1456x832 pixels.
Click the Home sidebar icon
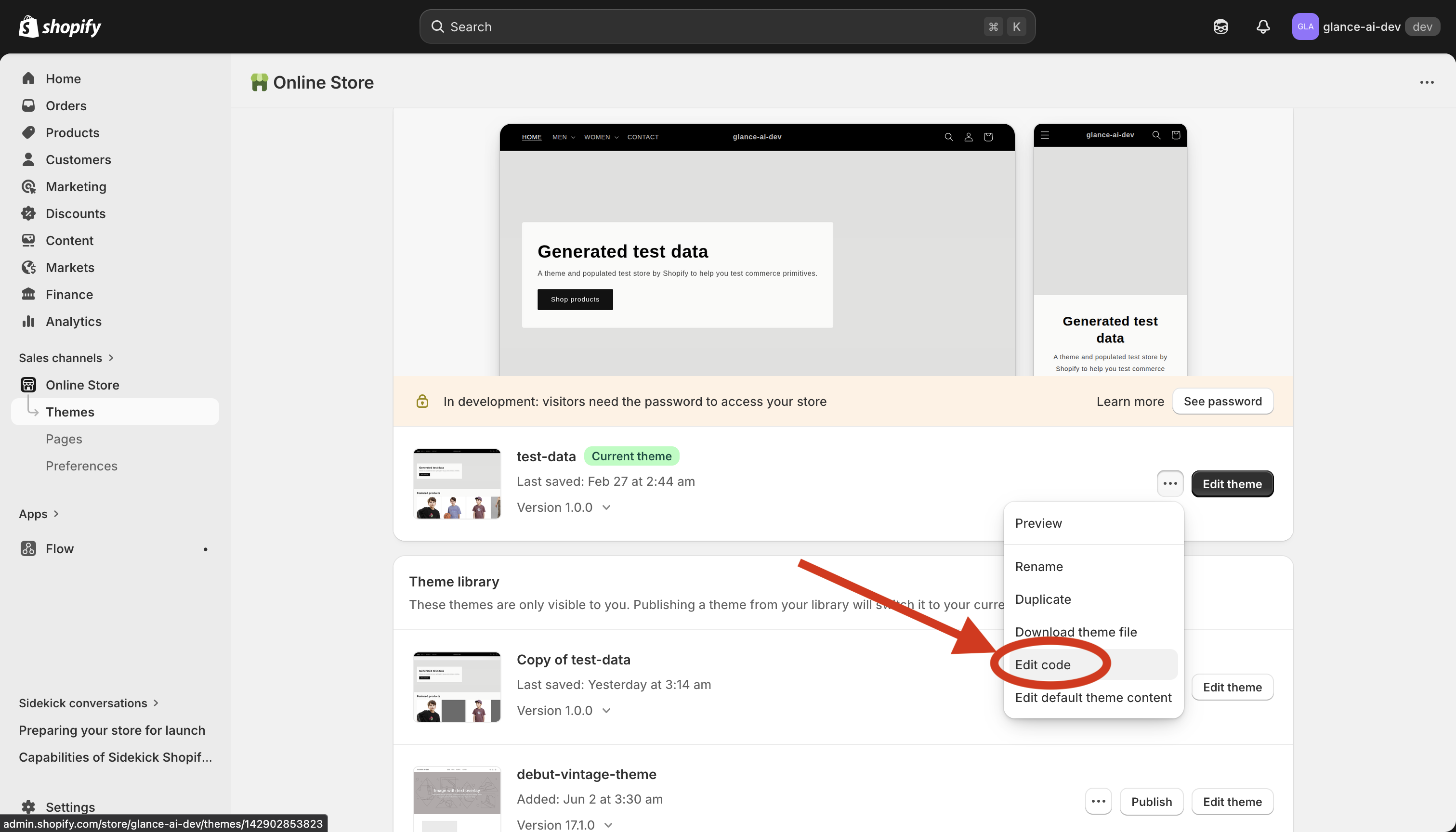click(28, 78)
